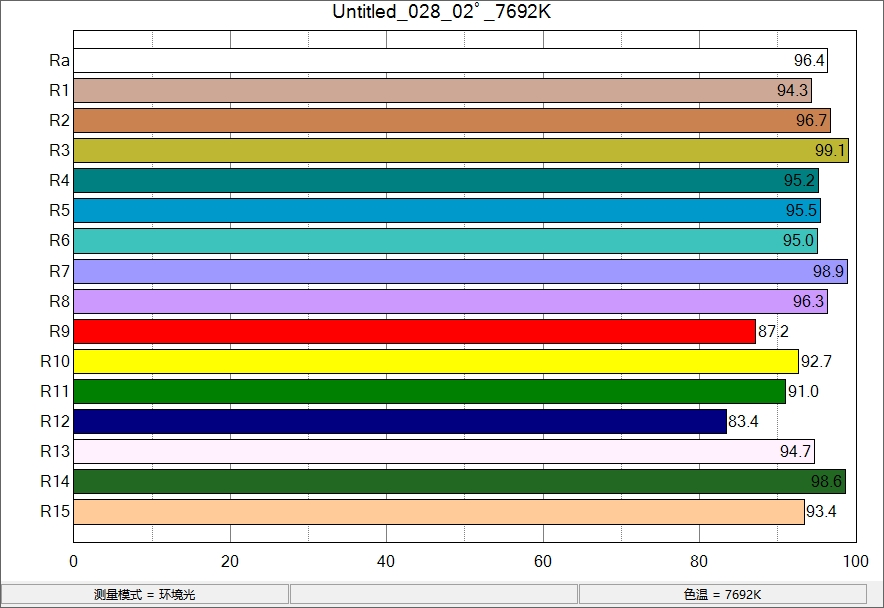
Task: Select the red R9 bar
Action: pos(414,331)
